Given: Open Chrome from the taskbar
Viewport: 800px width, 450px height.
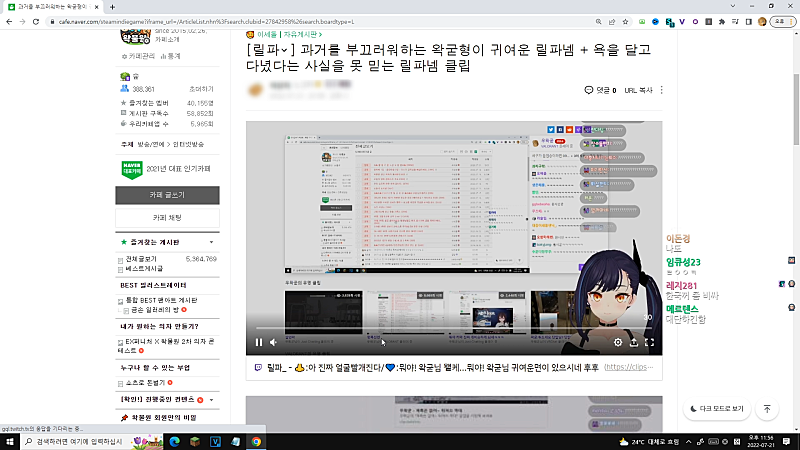Looking at the screenshot, I should pyautogui.click(x=256, y=441).
